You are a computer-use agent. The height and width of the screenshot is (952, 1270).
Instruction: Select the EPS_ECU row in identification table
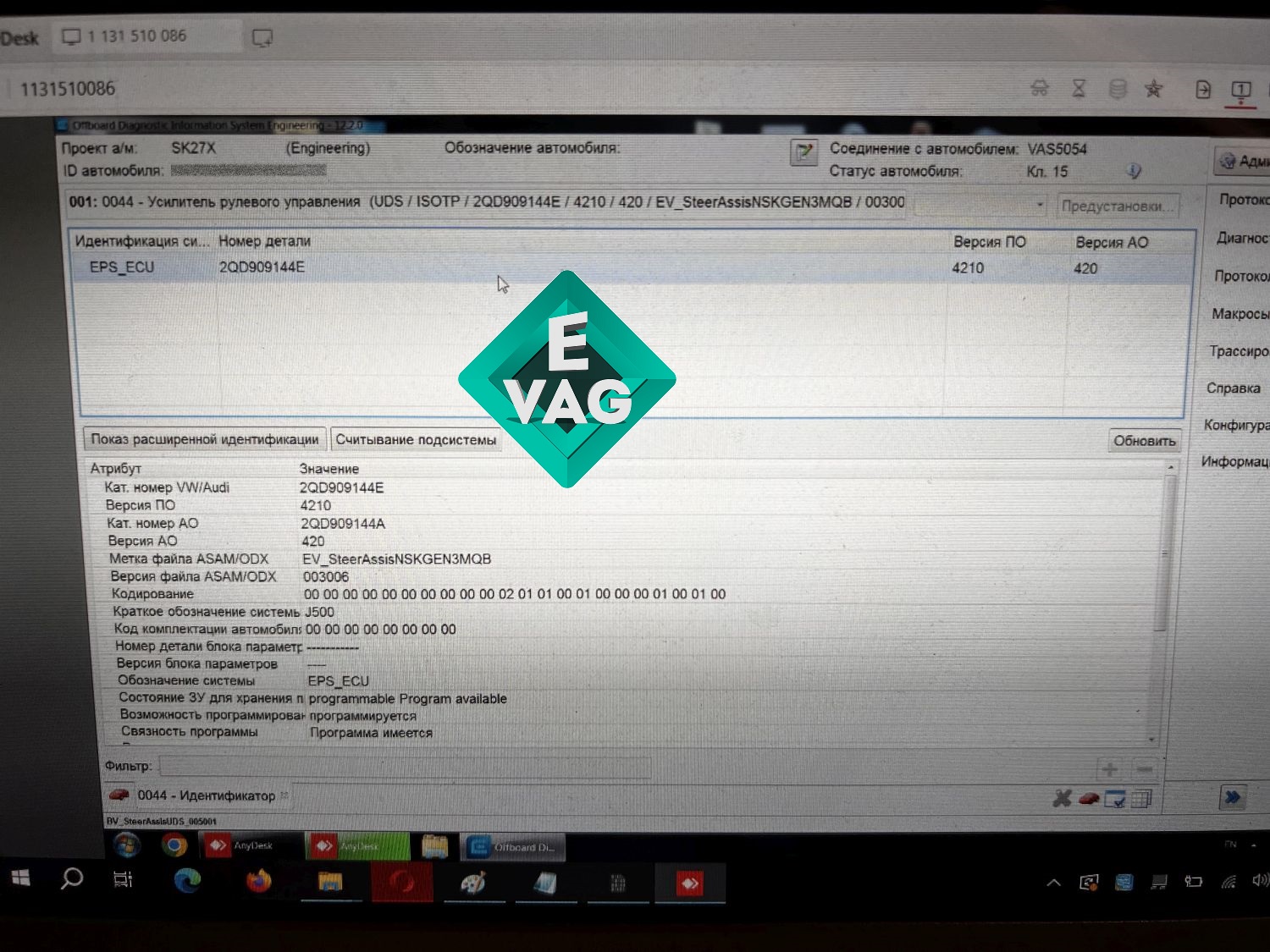(632, 267)
